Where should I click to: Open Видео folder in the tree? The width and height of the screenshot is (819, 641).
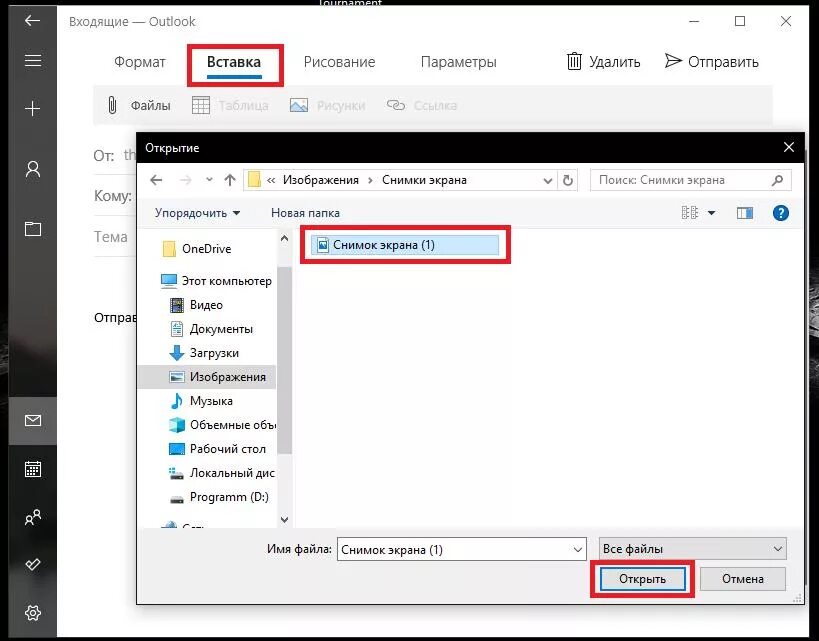(196, 305)
